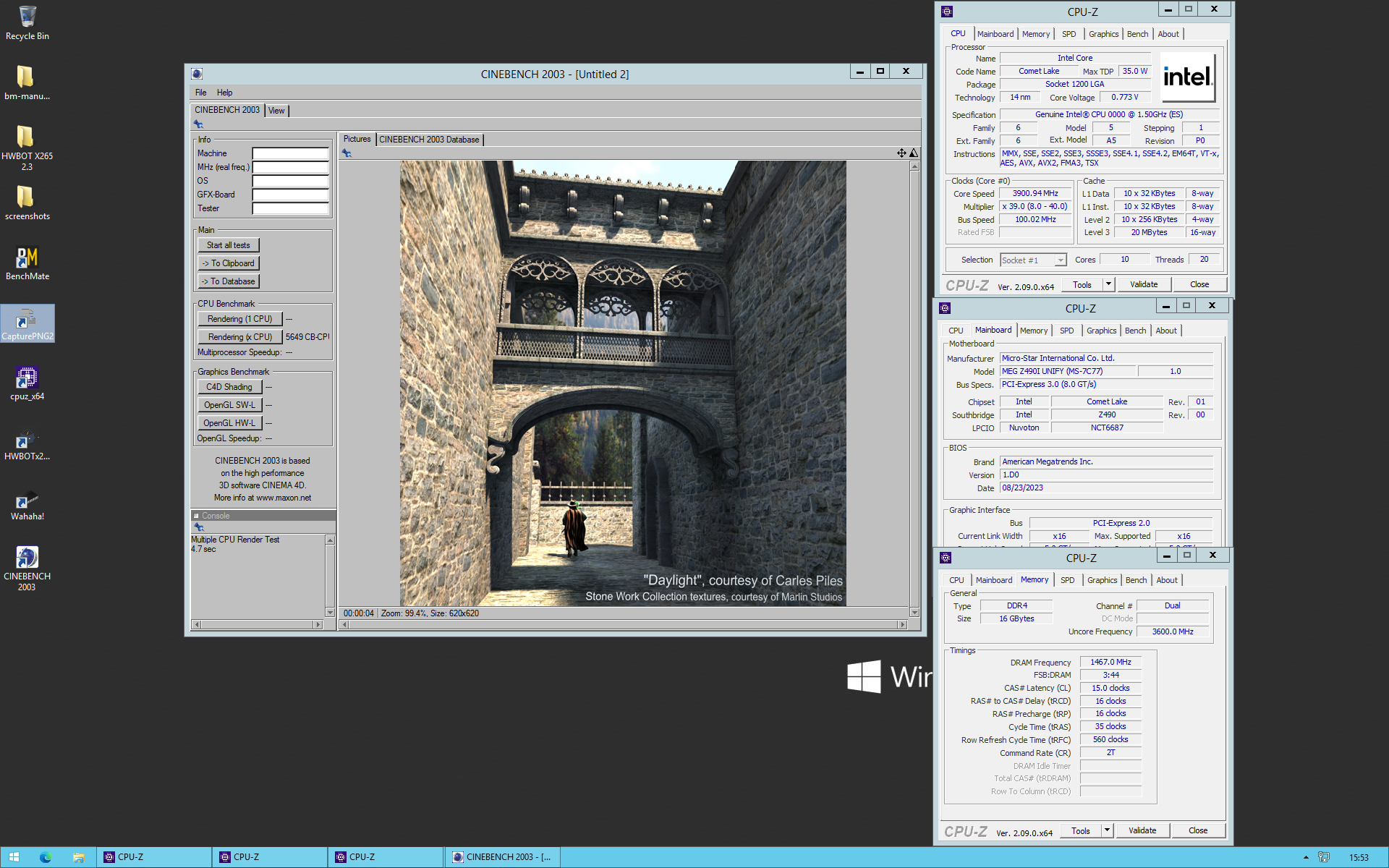Select the CINEBENCH 2003 desktop icon
Screen dimensions: 1389x868
click(x=27, y=568)
